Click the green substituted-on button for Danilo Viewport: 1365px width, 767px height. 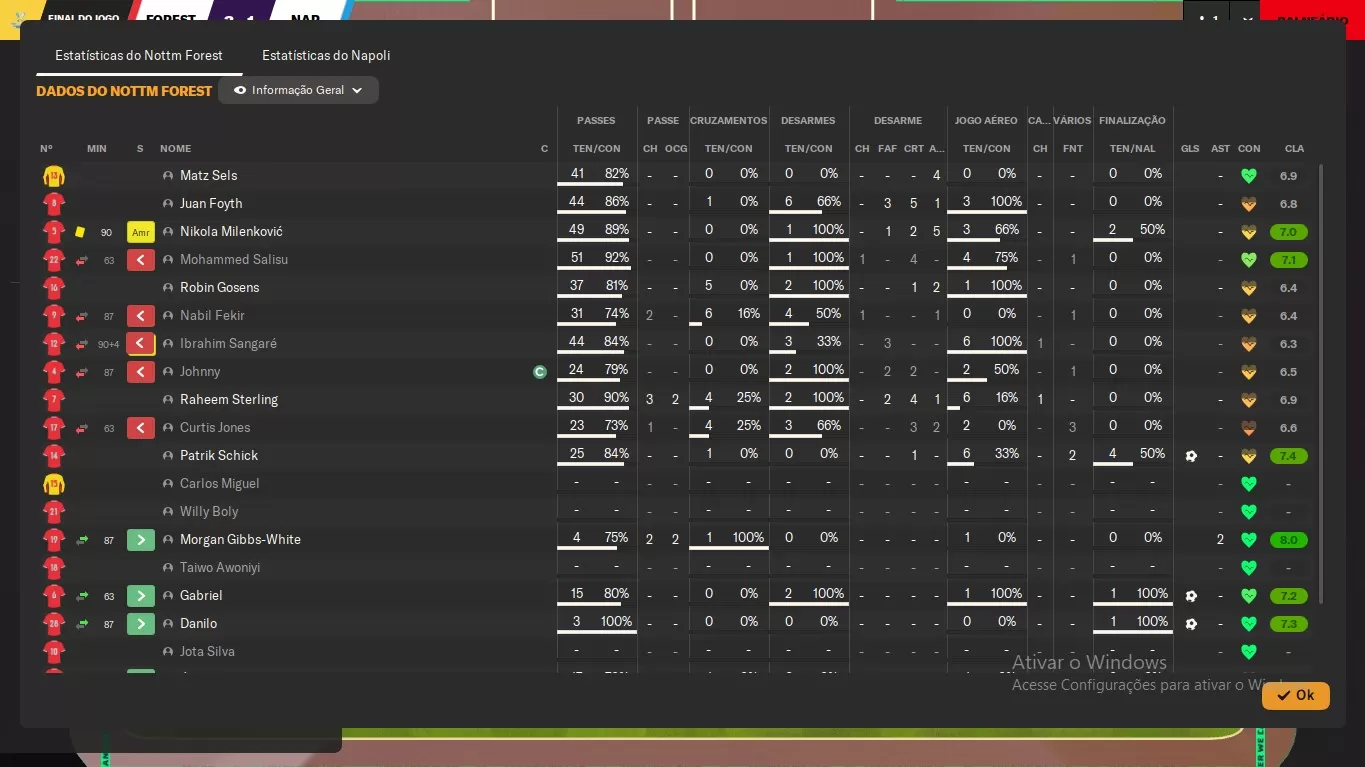click(x=141, y=624)
